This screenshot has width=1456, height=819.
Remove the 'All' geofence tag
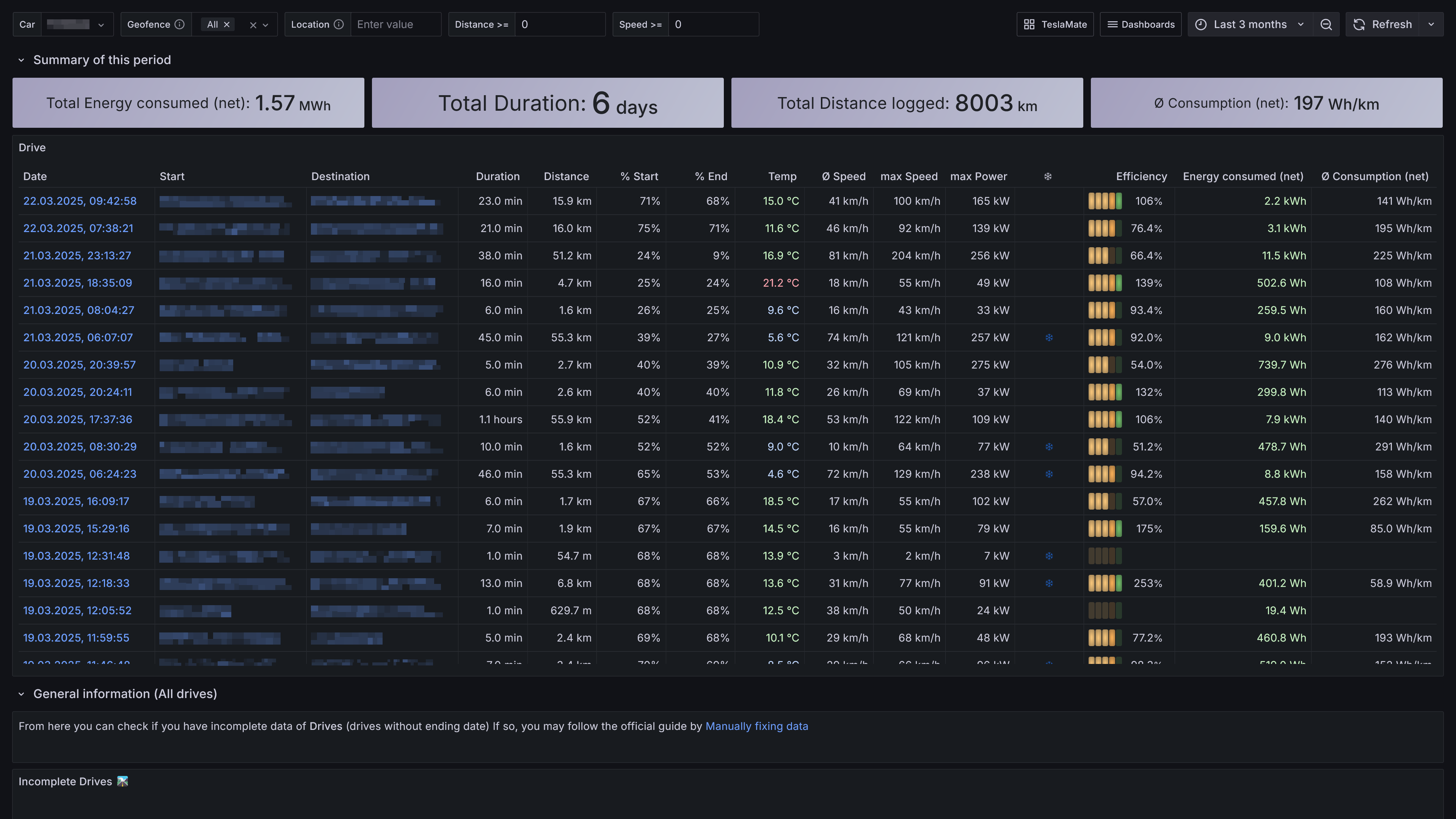click(x=227, y=24)
